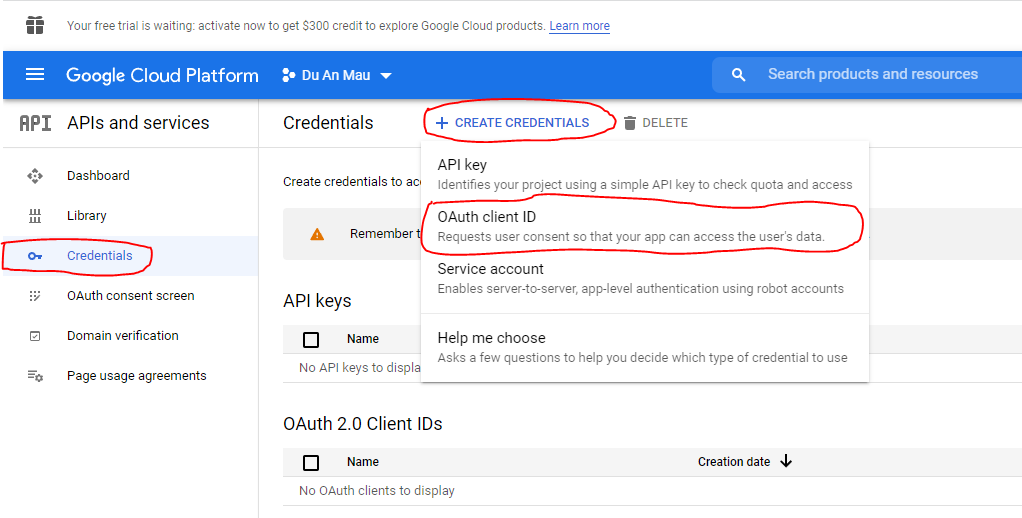The height and width of the screenshot is (518, 1022).
Task: Tick the API keys select-all checkbox
Action: coord(311,340)
